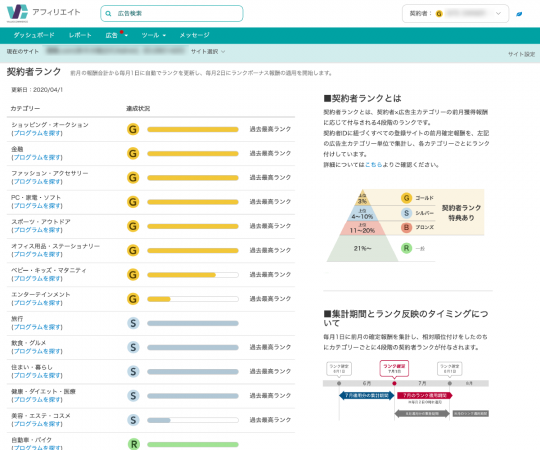Click プログラムを探す under PC・家電・ソフト
540x450 pixels.
(x=37, y=206)
